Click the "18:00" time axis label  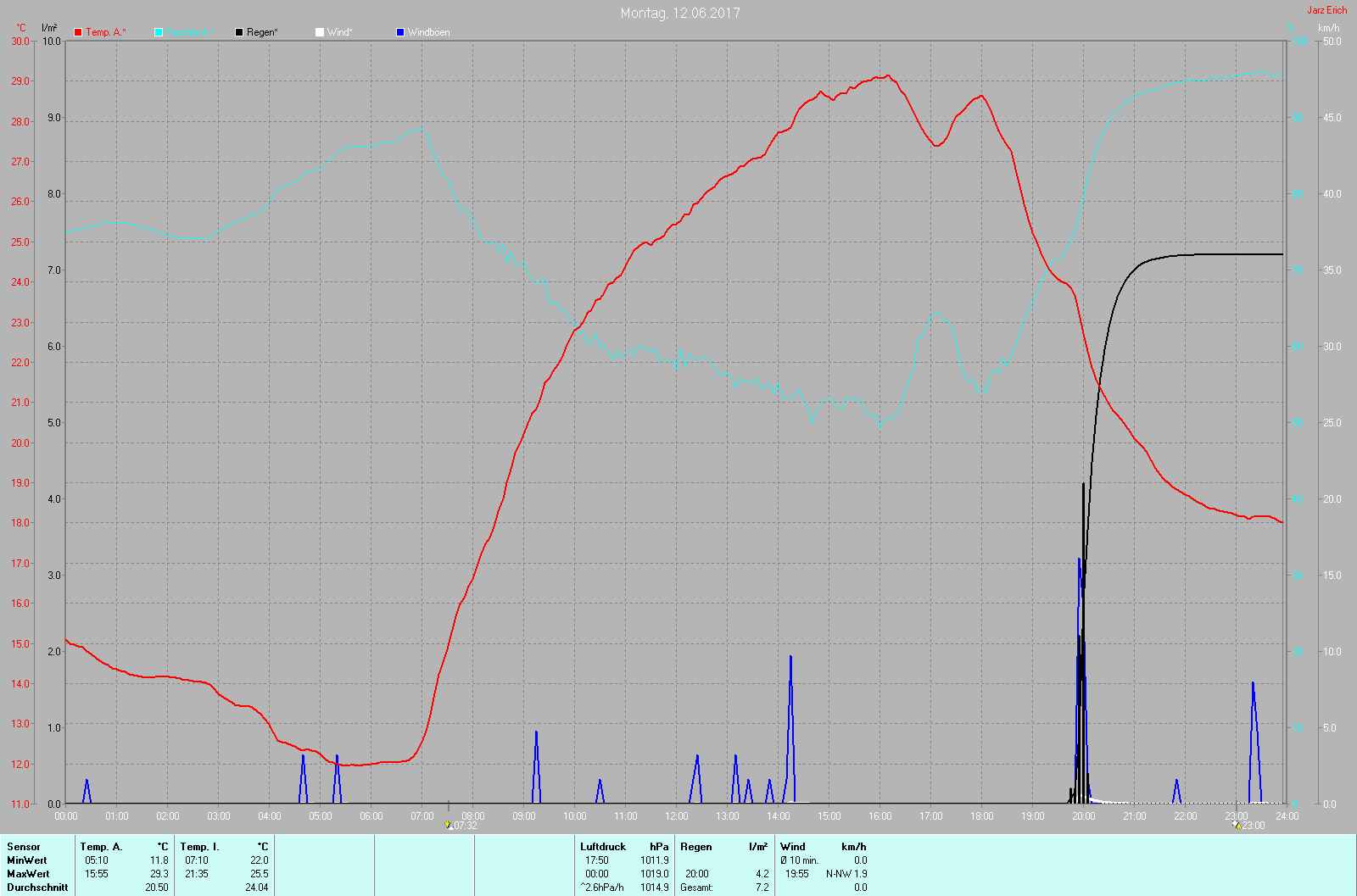pos(982,816)
